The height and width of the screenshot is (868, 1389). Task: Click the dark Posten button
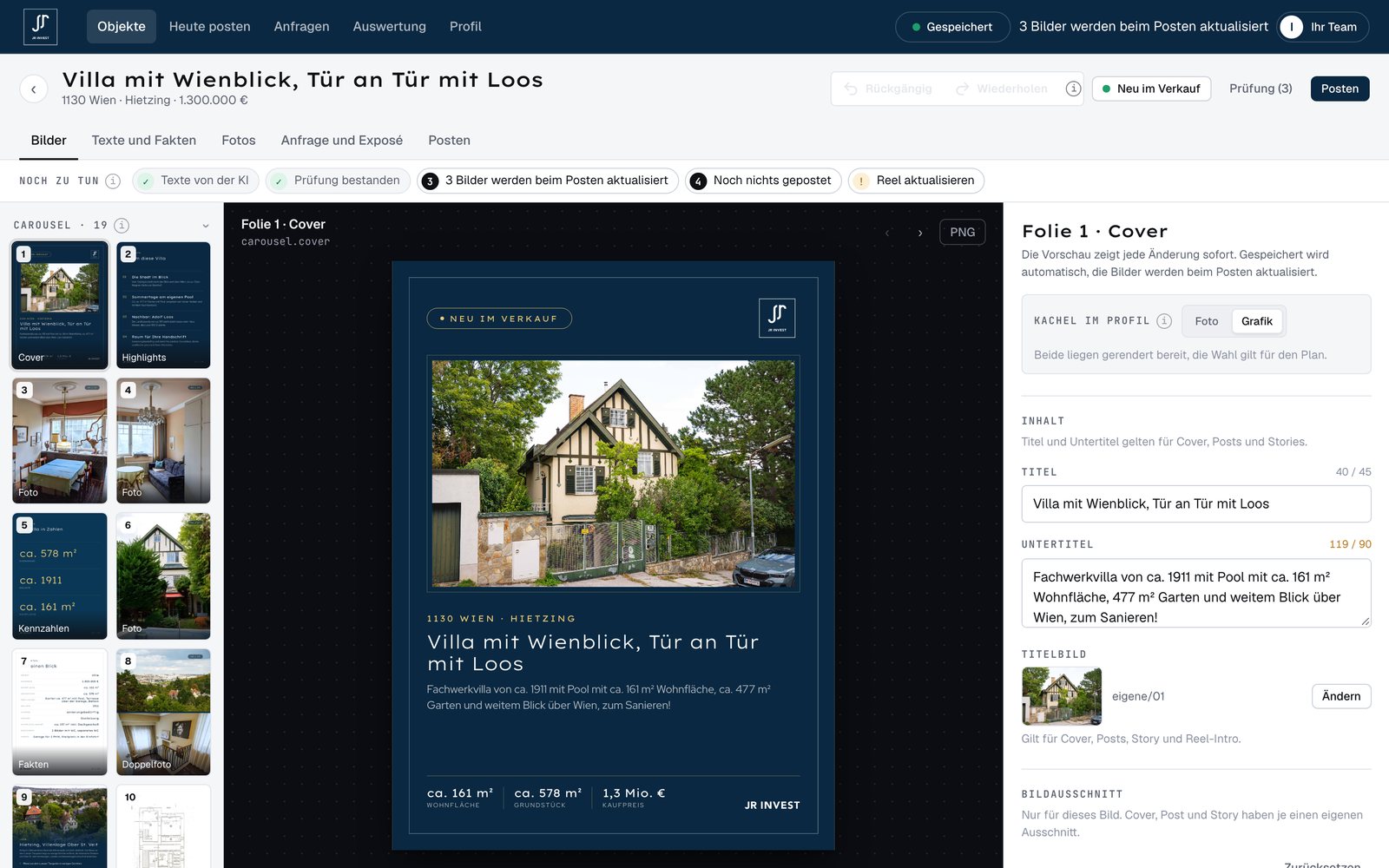[1340, 89]
